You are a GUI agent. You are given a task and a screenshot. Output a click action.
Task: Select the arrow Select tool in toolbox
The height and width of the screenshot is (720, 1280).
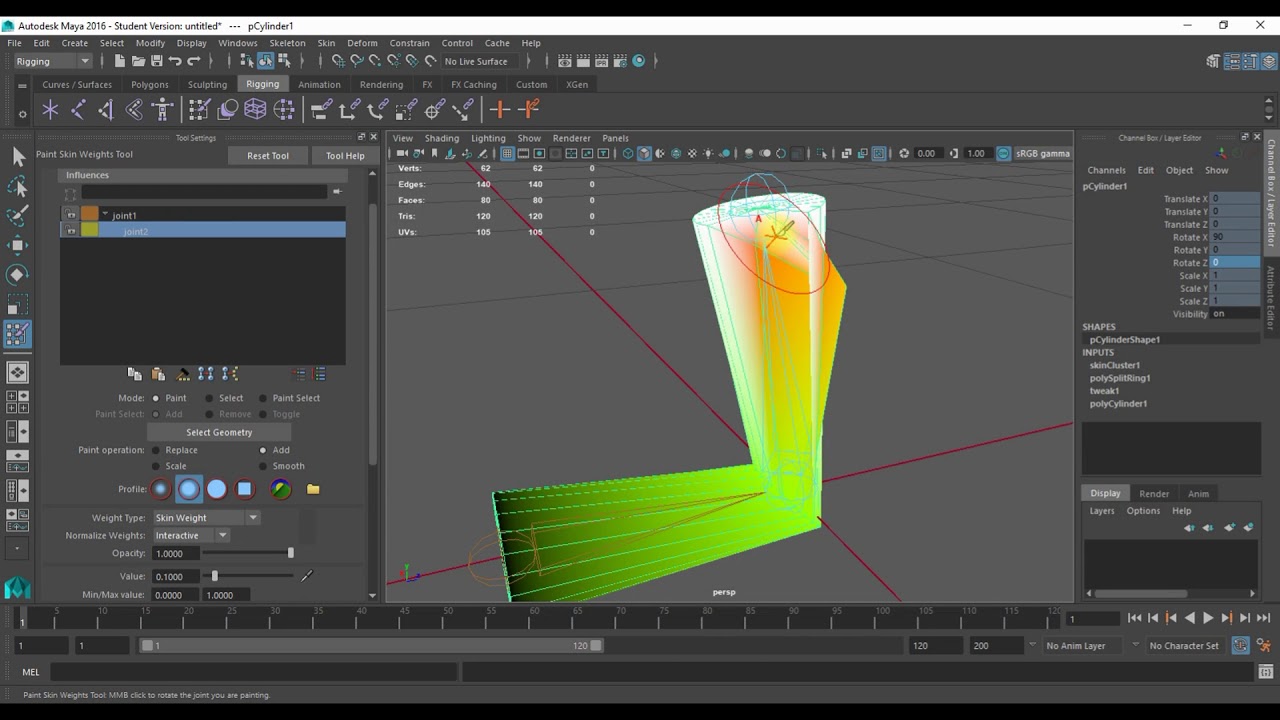coord(18,156)
